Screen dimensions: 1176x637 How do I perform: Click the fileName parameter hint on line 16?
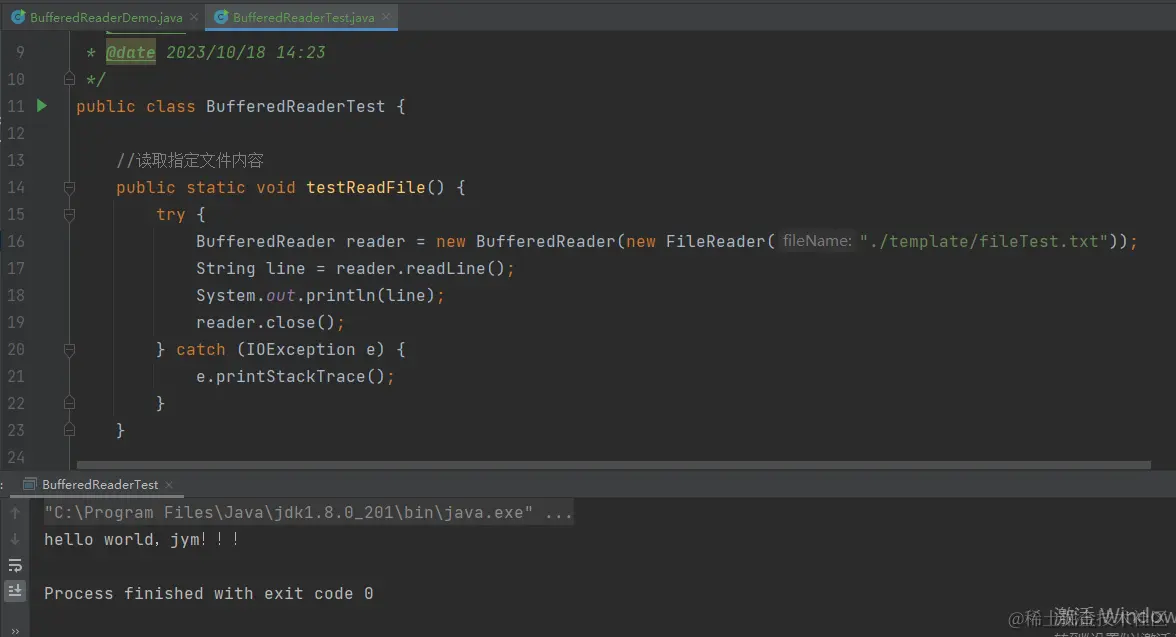click(817, 241)
